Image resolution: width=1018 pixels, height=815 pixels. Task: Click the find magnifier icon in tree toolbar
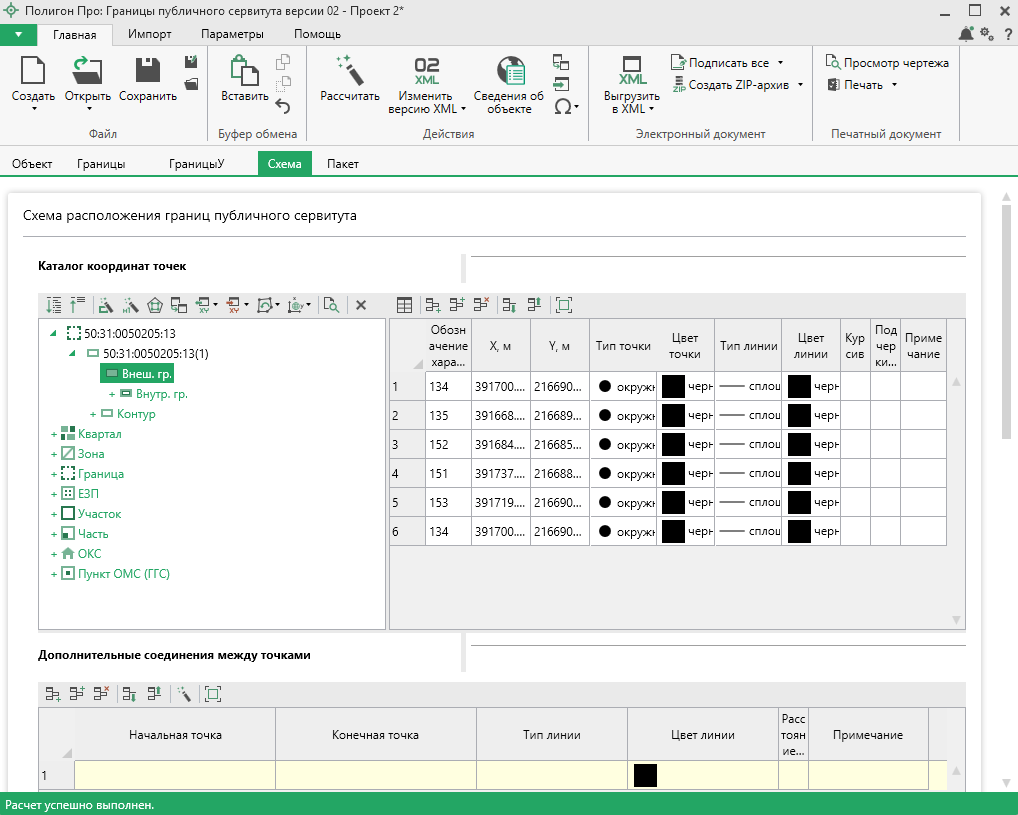click(331, 305)
